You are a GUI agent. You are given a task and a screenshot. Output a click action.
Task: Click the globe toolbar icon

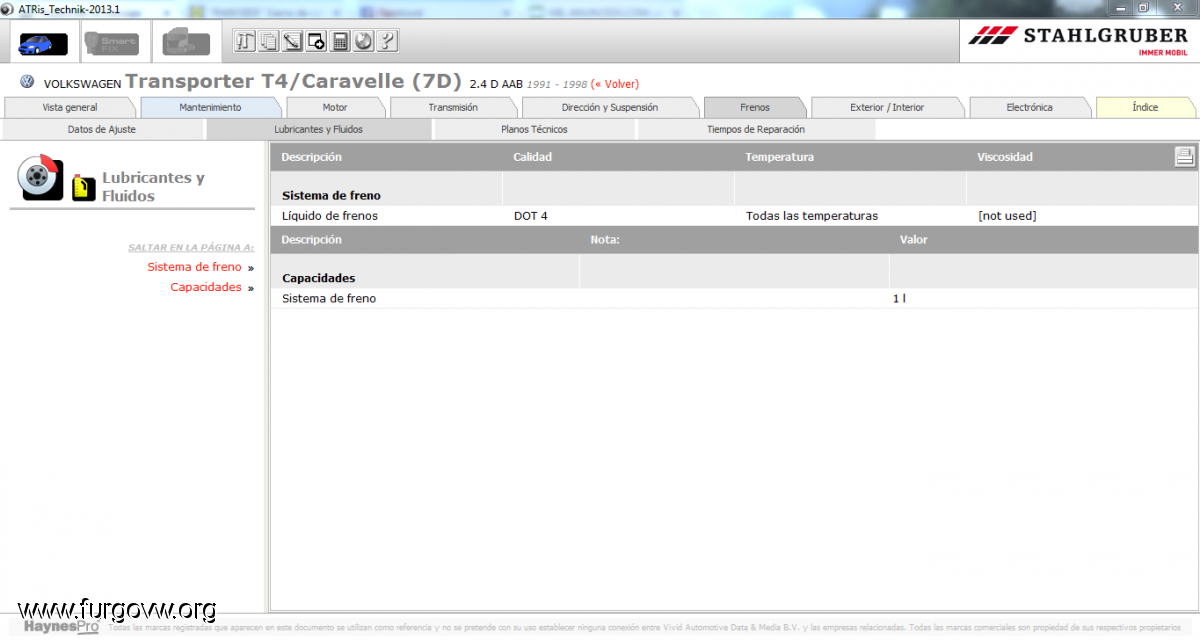364,41
